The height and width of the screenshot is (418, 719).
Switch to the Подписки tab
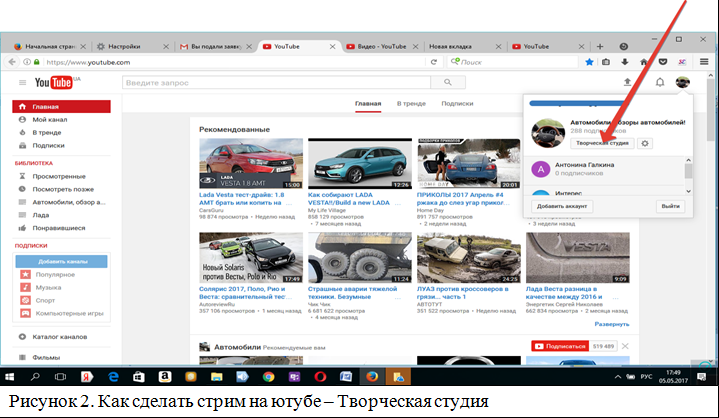[457, 103]
